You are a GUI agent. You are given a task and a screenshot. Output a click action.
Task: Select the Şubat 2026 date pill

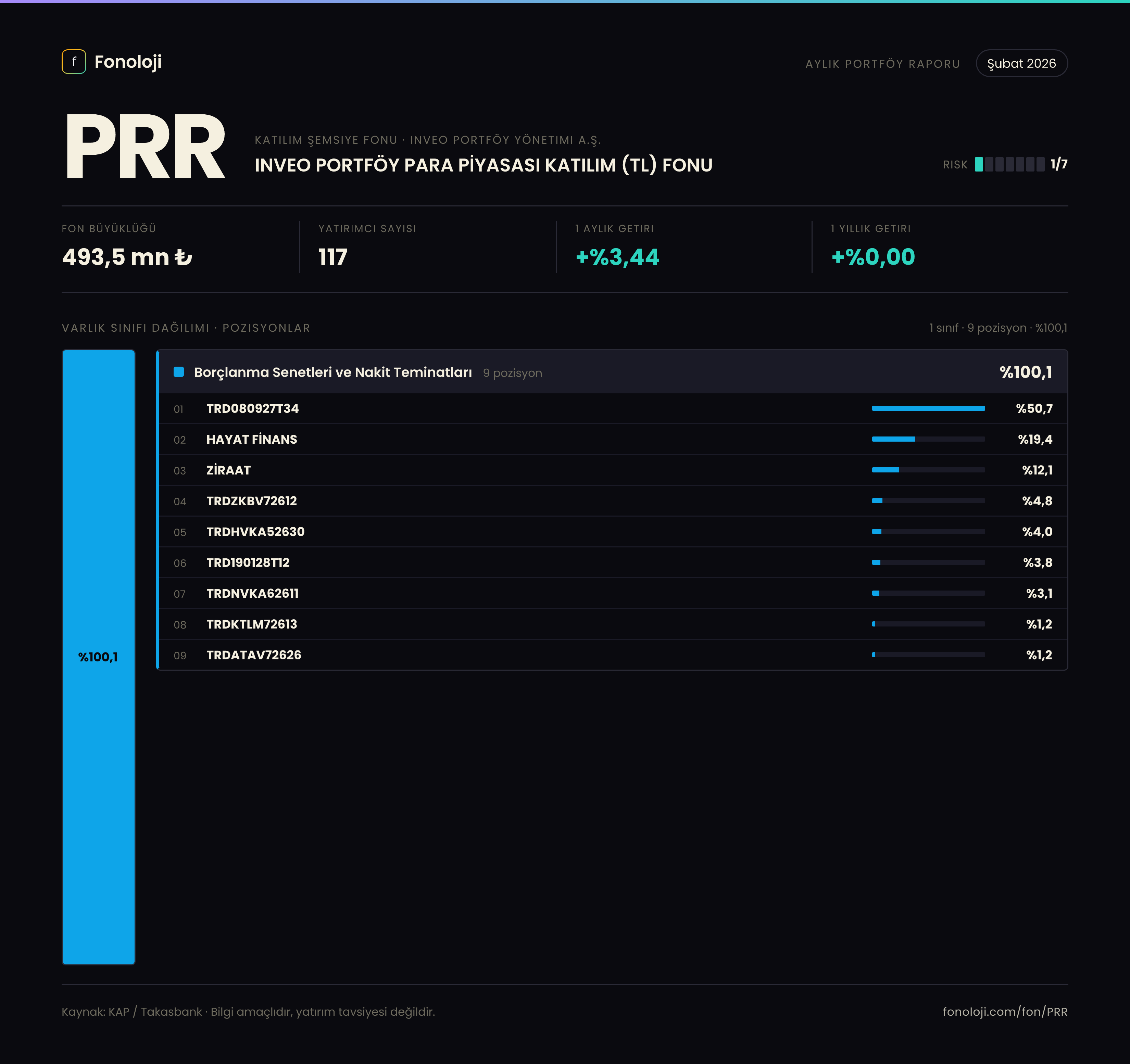click(1021, 63)
